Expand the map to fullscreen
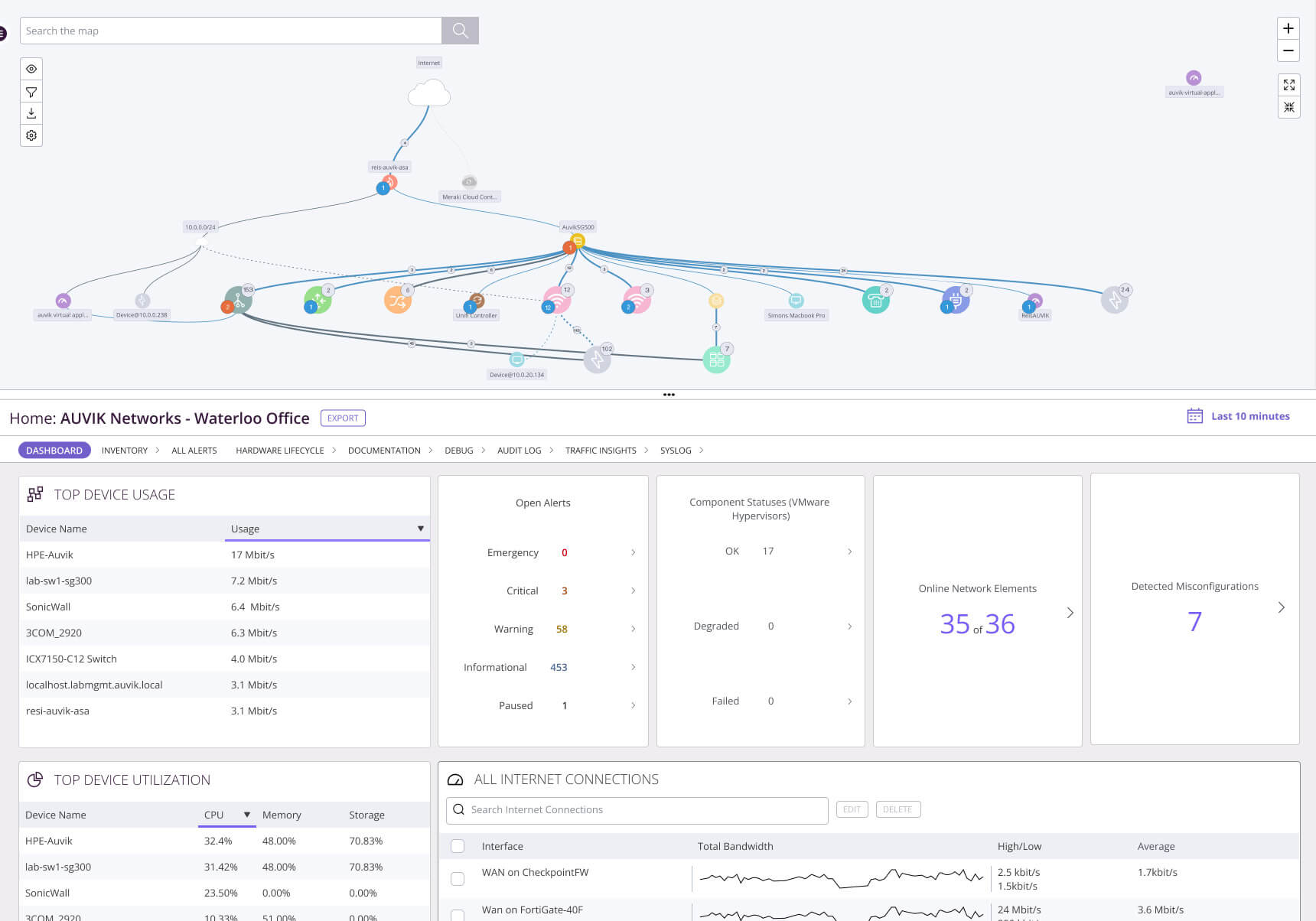The width and height of the screenshot is (1316, 921). (1288, 85)
